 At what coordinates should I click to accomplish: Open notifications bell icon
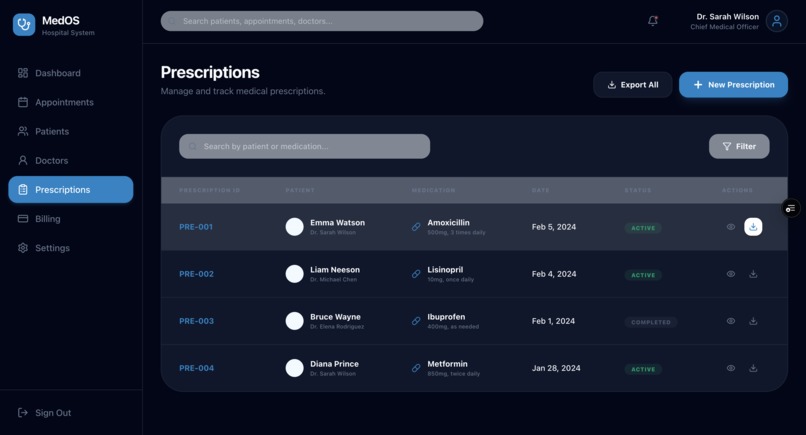[x=653, y=21]
